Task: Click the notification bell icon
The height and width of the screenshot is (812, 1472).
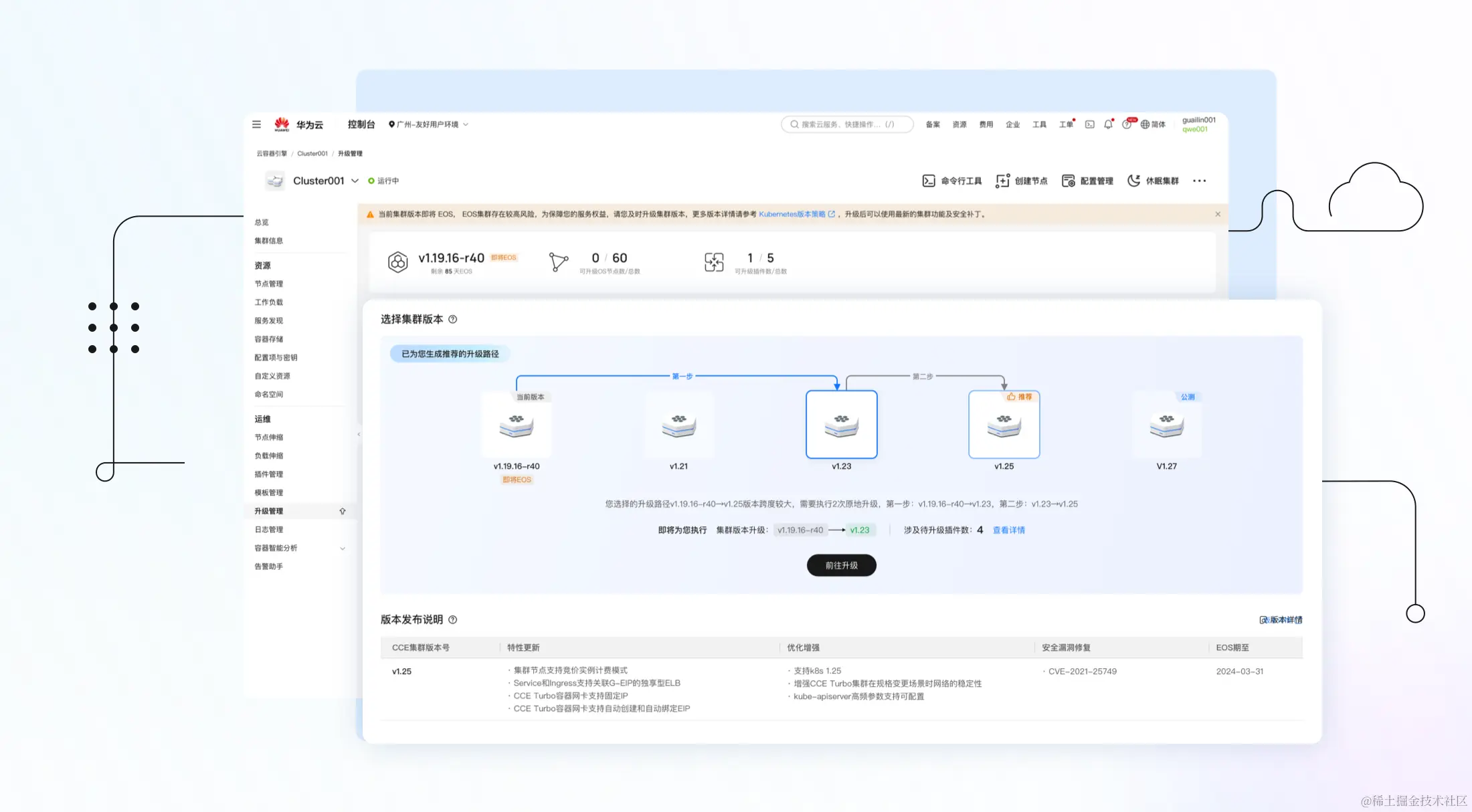Action: click(1108, 124)
